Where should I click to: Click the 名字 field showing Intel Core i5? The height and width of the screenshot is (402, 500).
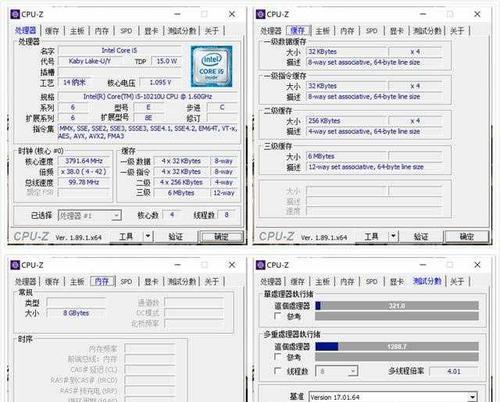[x=120, y=51]
